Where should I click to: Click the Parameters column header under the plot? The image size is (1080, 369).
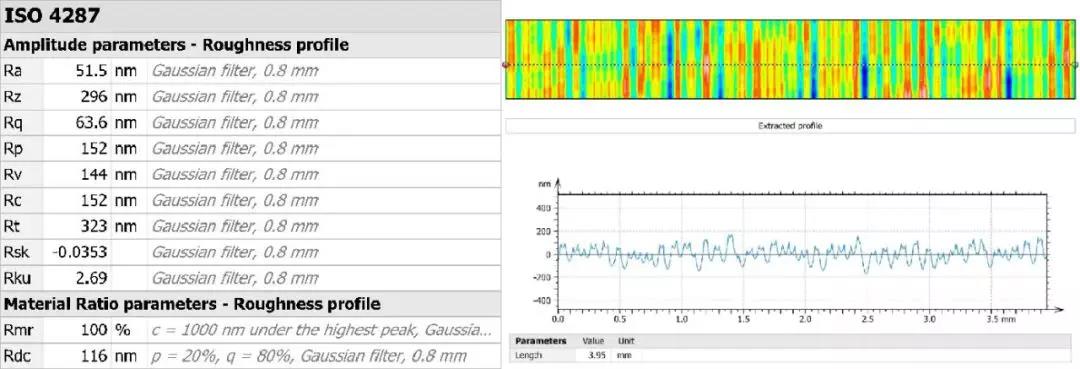click(541, 341)
